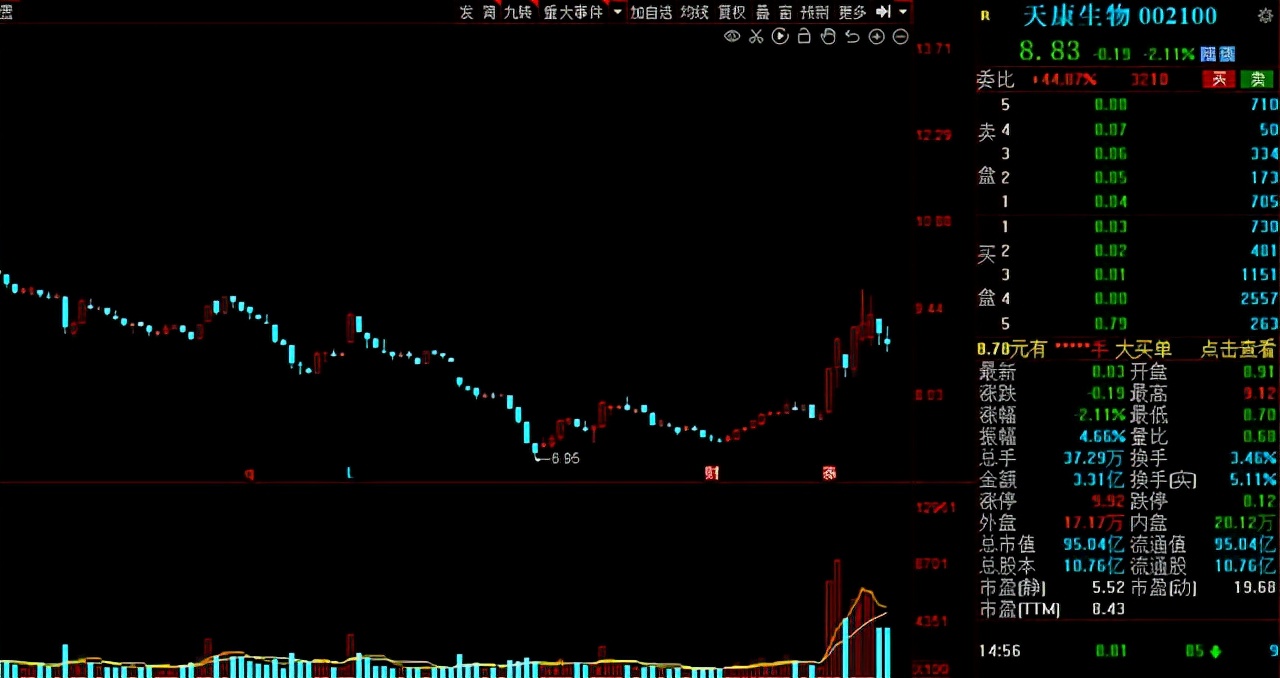Click buy level 3 volume 1151
The image size is (1280, 678).
pyautogui.click(x=1258, y=275)
